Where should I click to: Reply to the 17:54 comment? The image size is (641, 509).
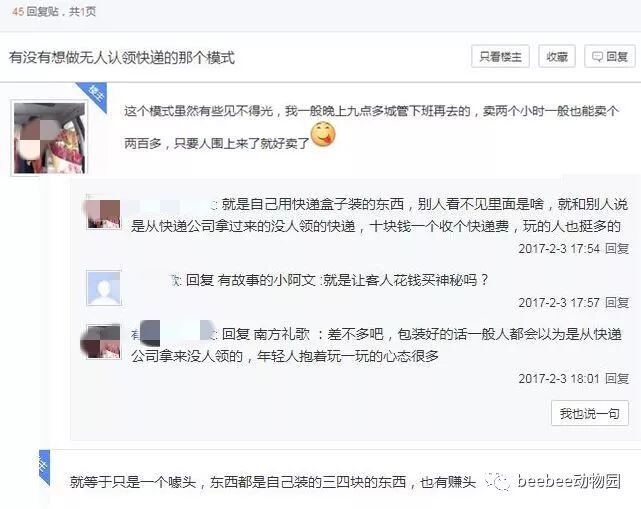click(617, 248)
